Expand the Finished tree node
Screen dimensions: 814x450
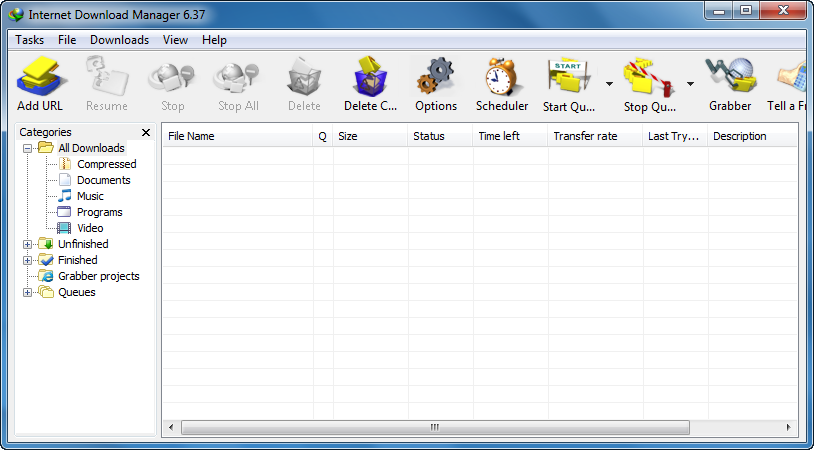28,261
